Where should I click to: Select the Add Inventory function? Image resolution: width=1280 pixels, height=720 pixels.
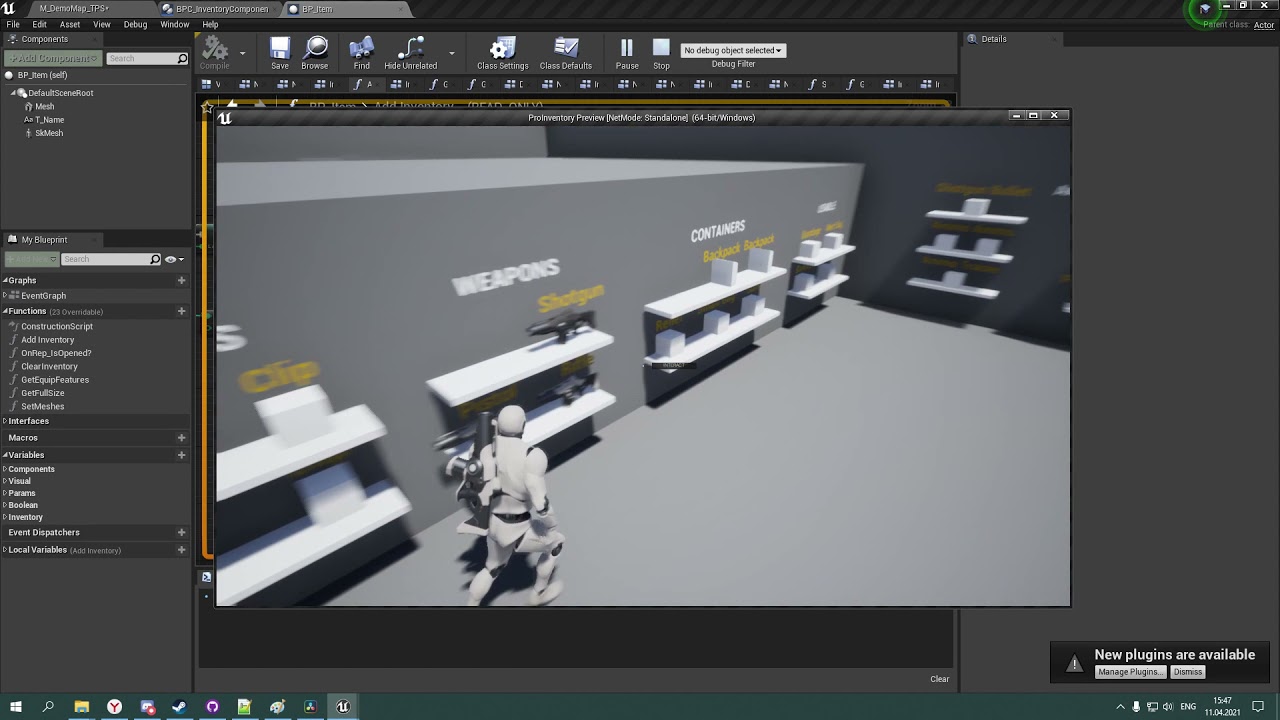point(48,340)
